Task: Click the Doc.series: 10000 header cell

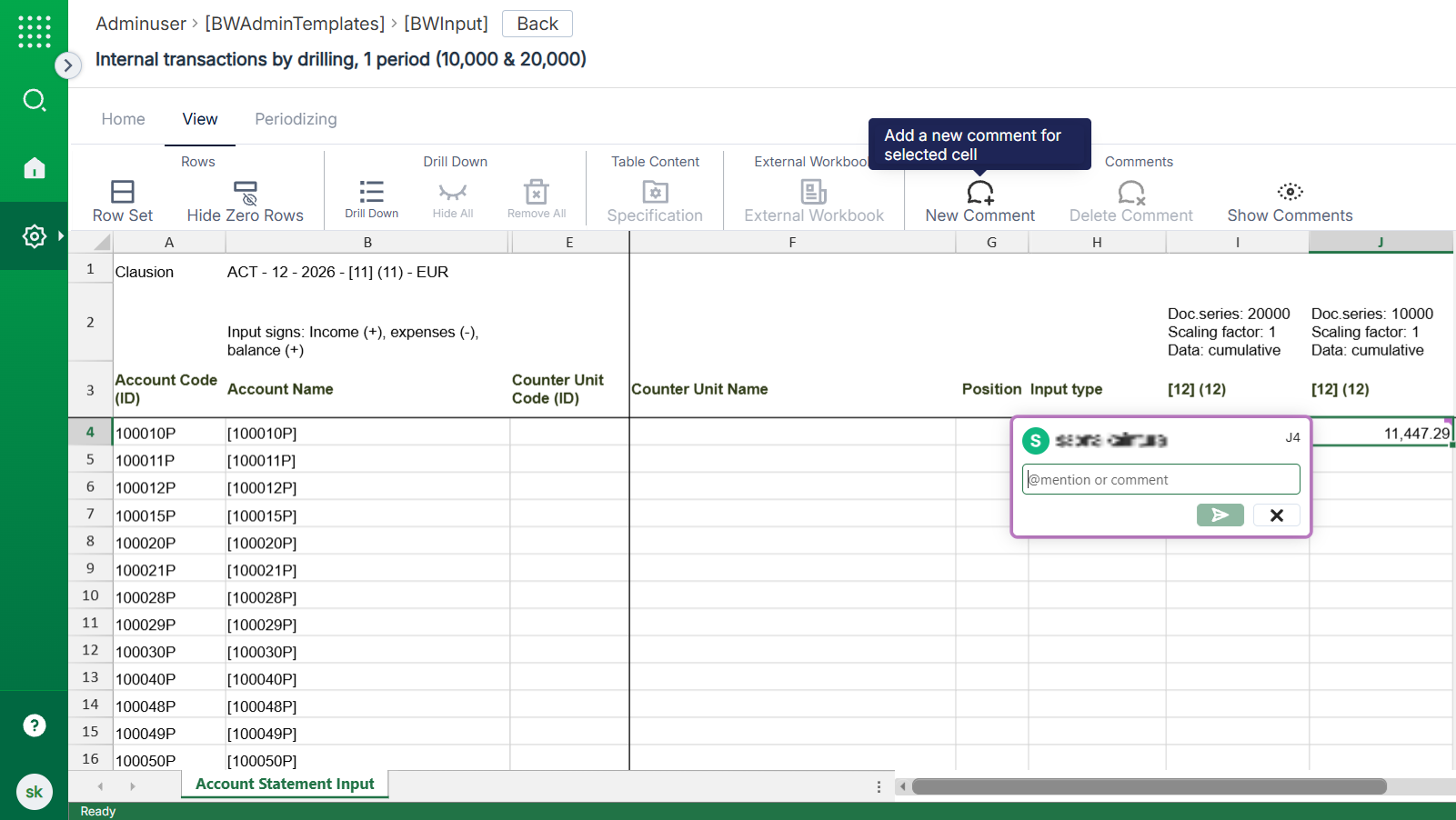Action: [x=1381, y=323]
